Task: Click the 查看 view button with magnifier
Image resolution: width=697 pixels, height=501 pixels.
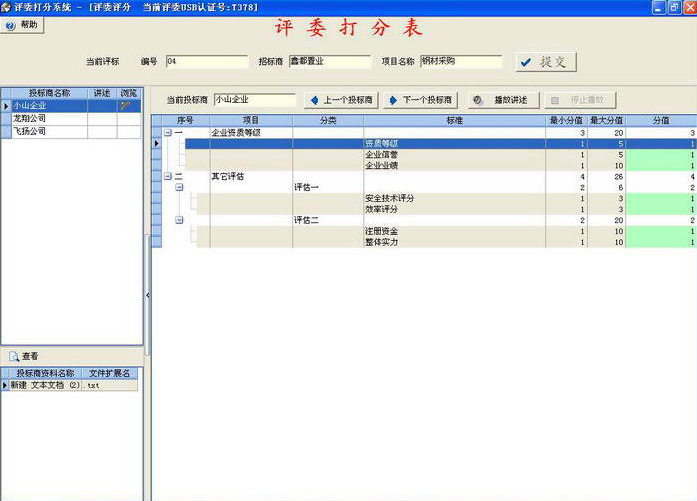Action: coord(24,356)
